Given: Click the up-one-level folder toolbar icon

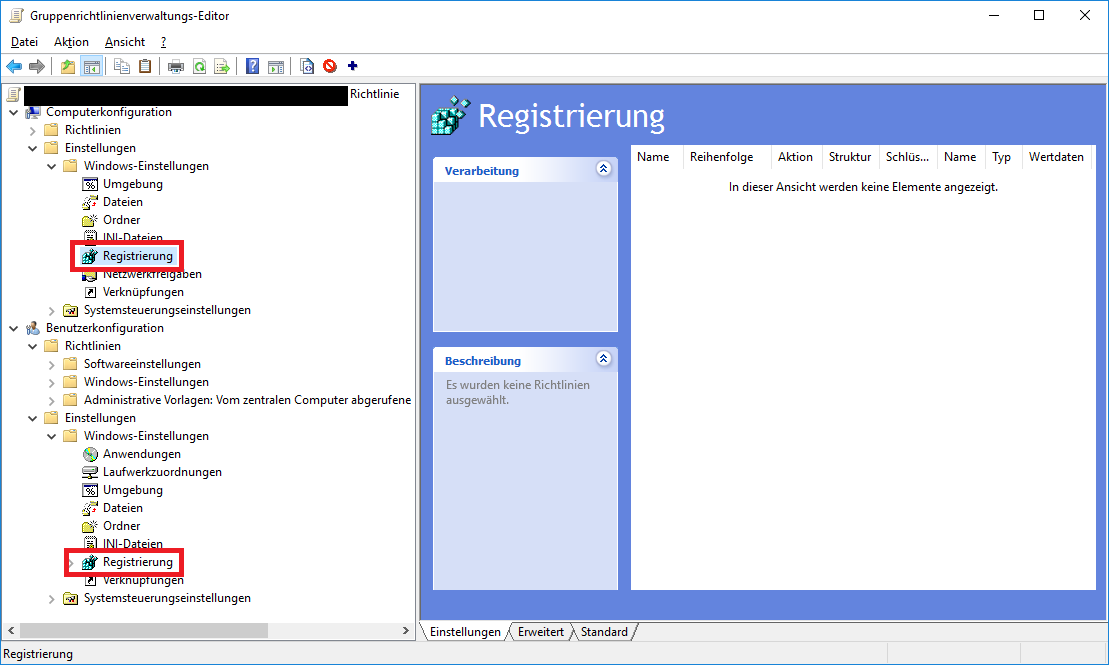Looking at the screenshot, I should coord(68,66).
